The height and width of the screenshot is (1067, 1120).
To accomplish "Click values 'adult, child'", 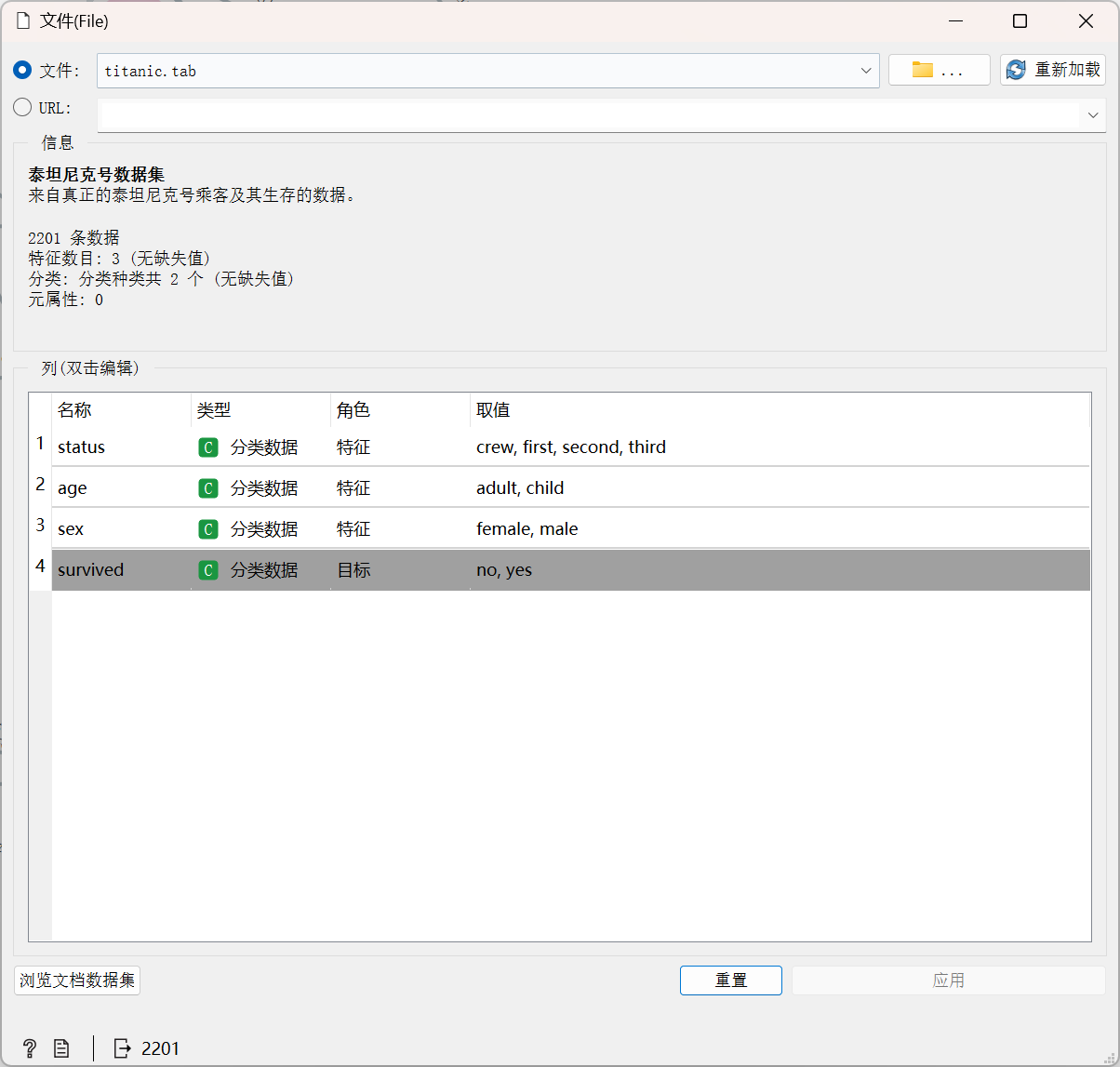I will (x=520, y=488).
